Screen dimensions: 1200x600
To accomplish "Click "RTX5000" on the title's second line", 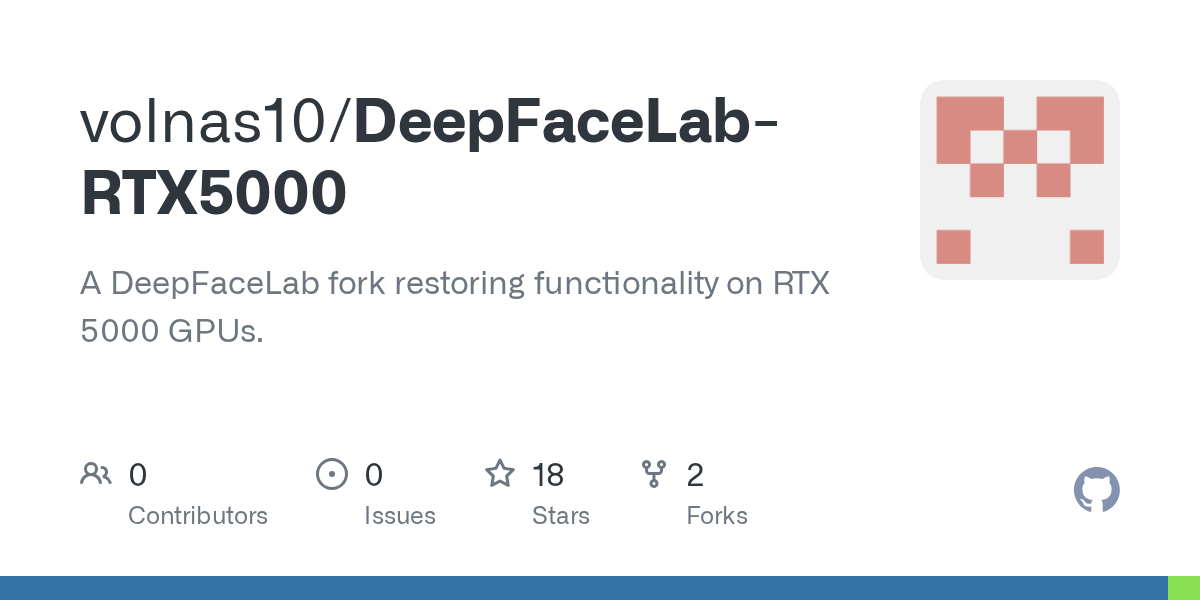I will 214,193.
